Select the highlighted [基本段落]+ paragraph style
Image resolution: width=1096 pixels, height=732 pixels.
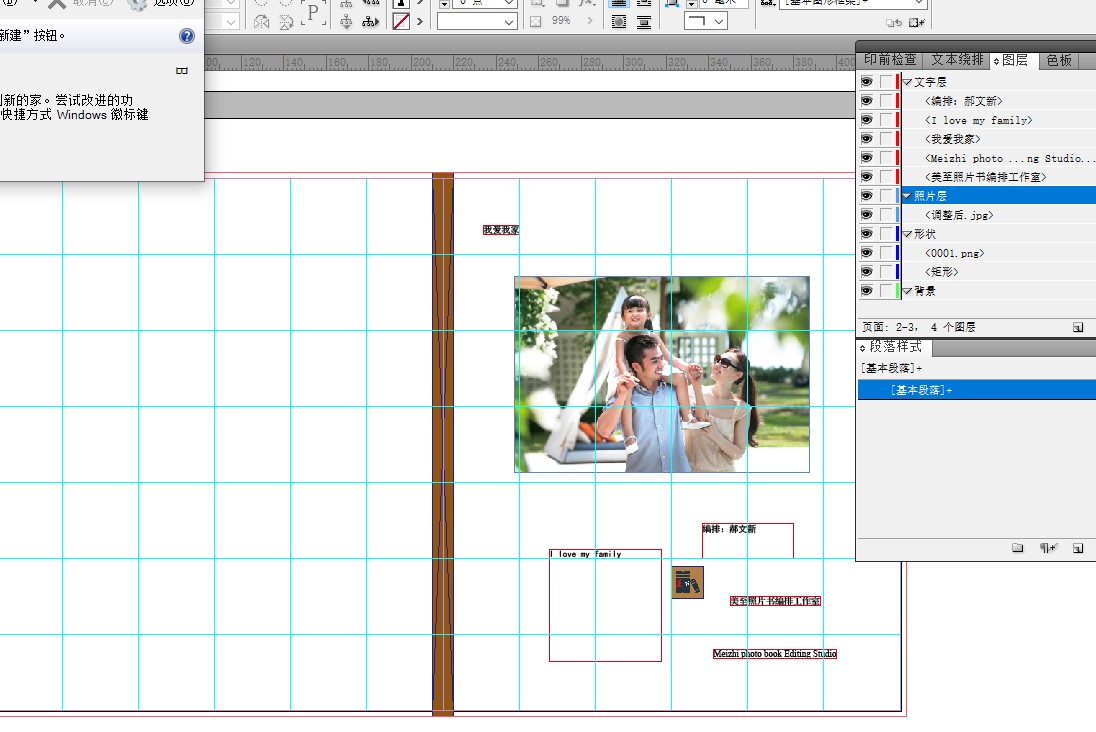click(976, 389)
